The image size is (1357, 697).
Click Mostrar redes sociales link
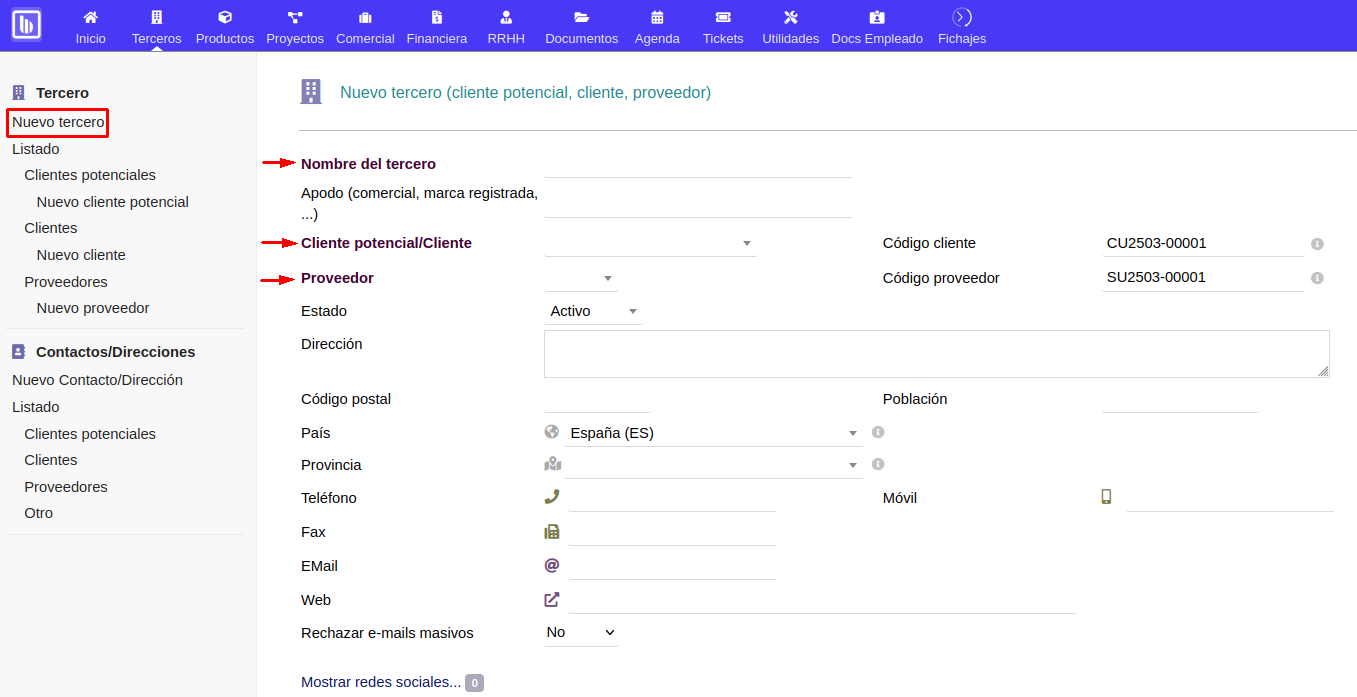(381, 682)
